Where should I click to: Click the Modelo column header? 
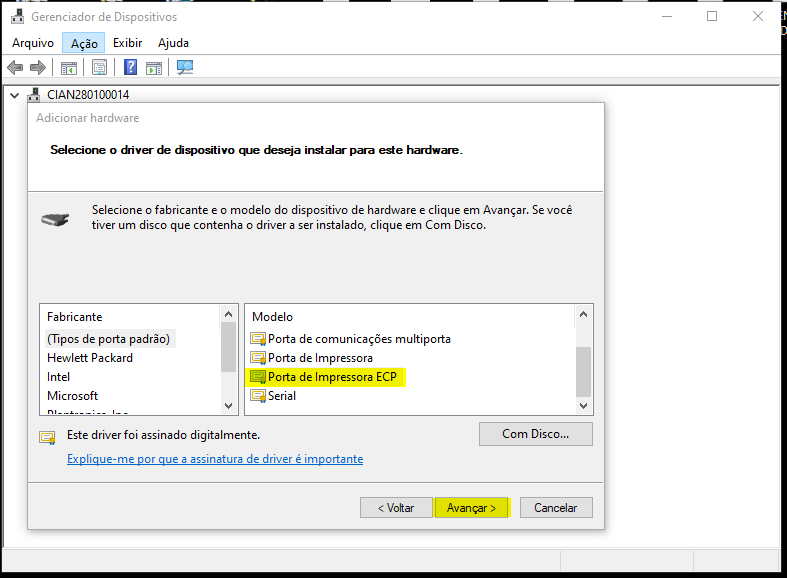pyautogui.click(x=273, y=317)
